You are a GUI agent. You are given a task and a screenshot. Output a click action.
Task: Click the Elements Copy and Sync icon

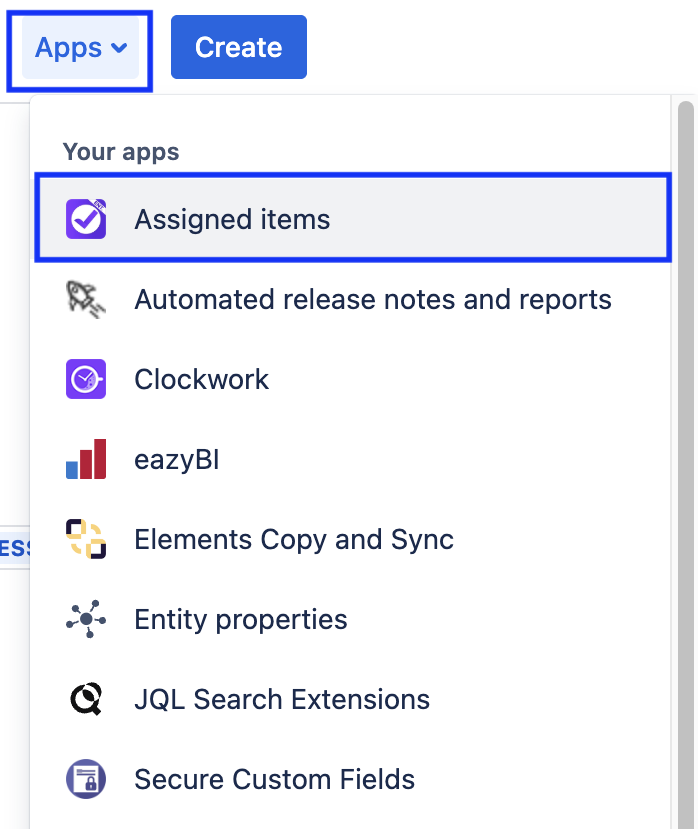click(86, 539)
